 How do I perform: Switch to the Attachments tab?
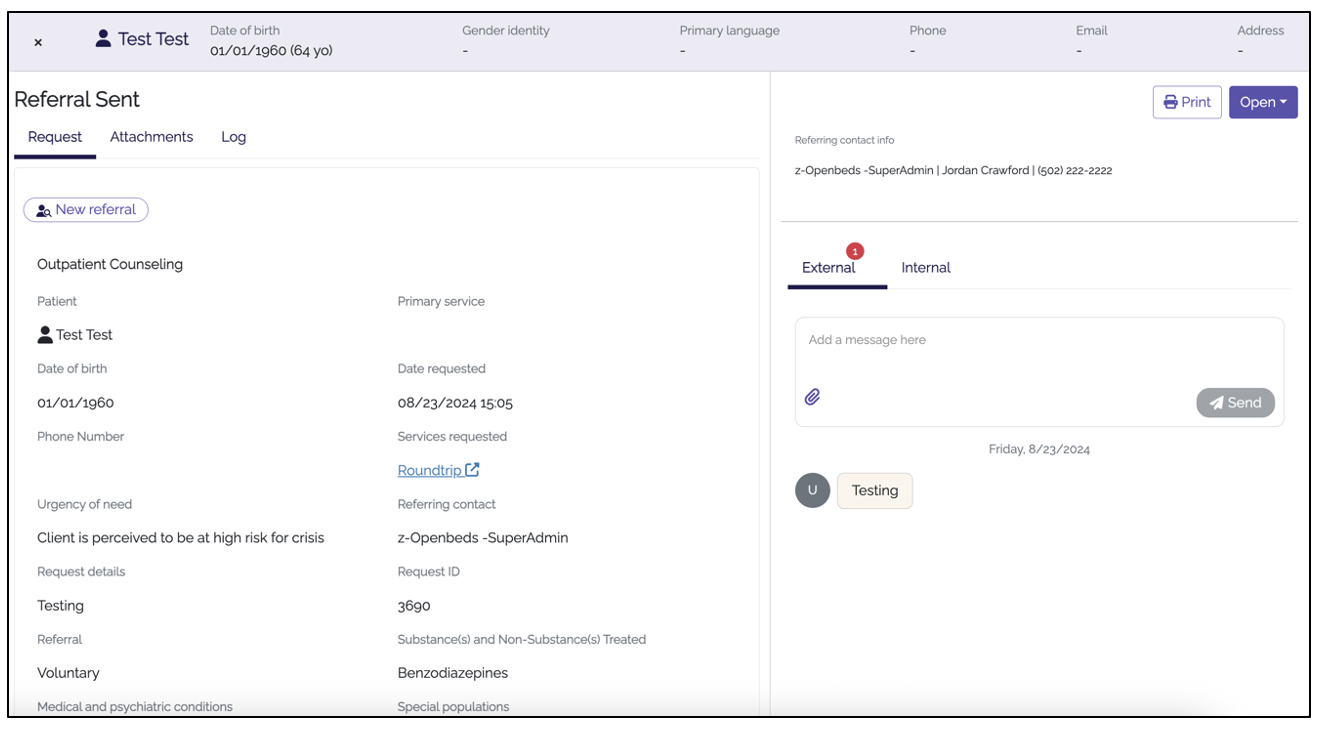coord(151,137)
